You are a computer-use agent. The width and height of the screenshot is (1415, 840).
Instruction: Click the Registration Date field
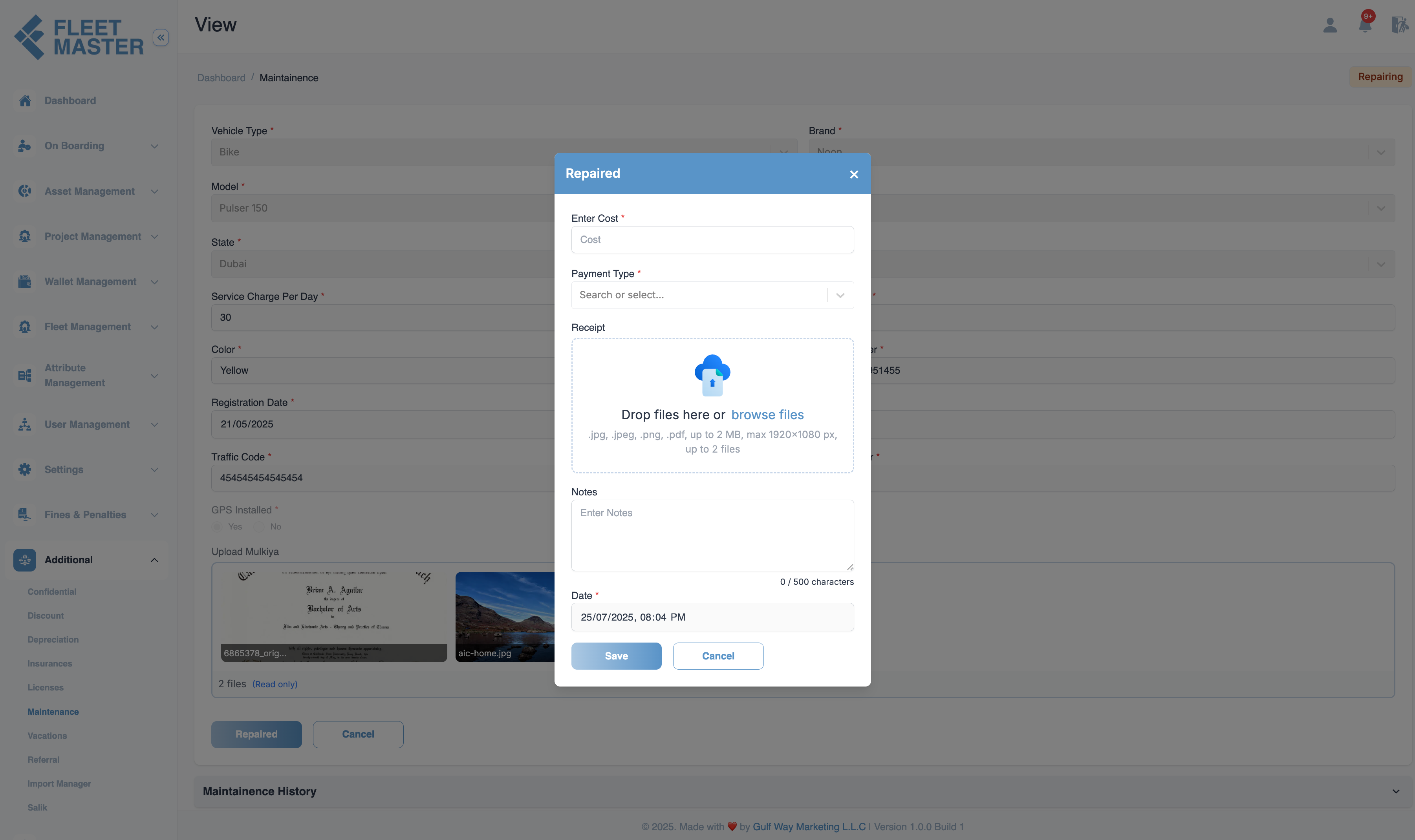(x=383, y=425)
